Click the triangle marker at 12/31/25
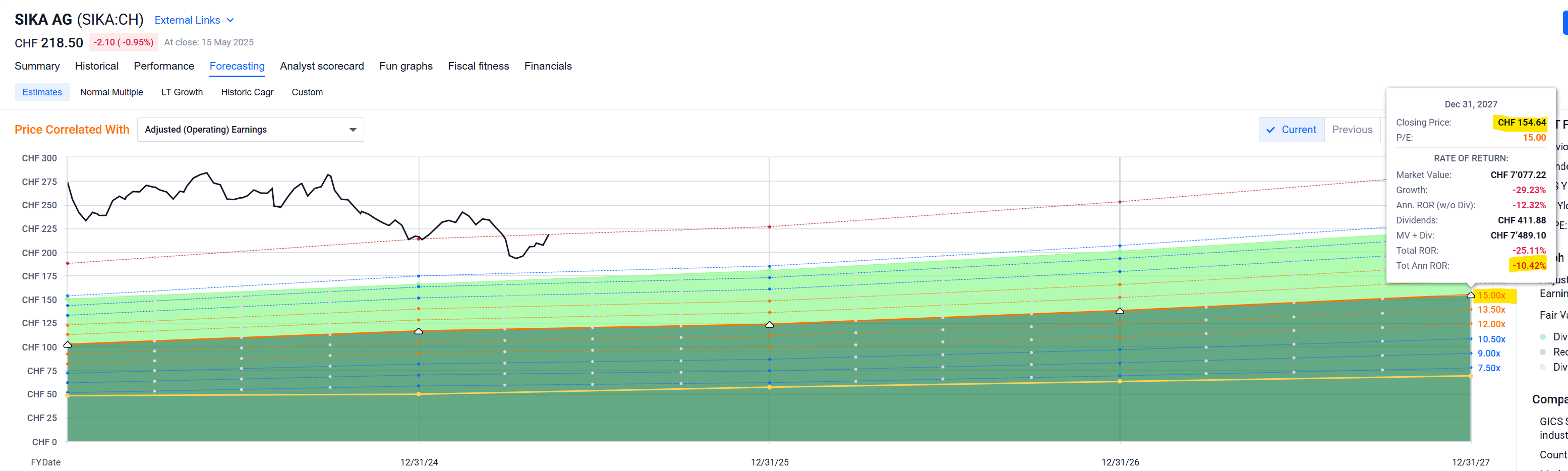 click(x=770, y=324)
